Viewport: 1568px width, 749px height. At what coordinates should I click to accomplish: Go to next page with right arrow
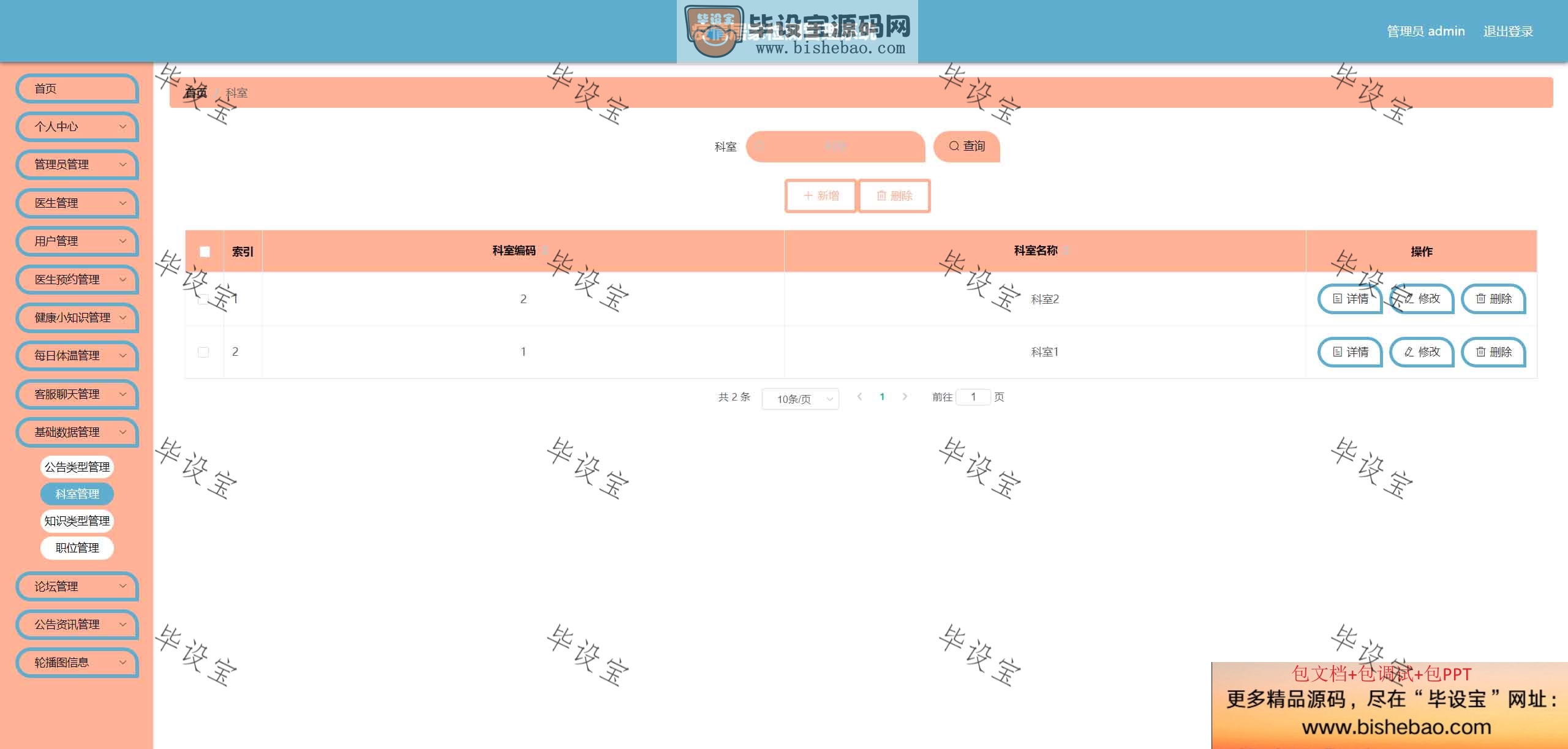905,397
